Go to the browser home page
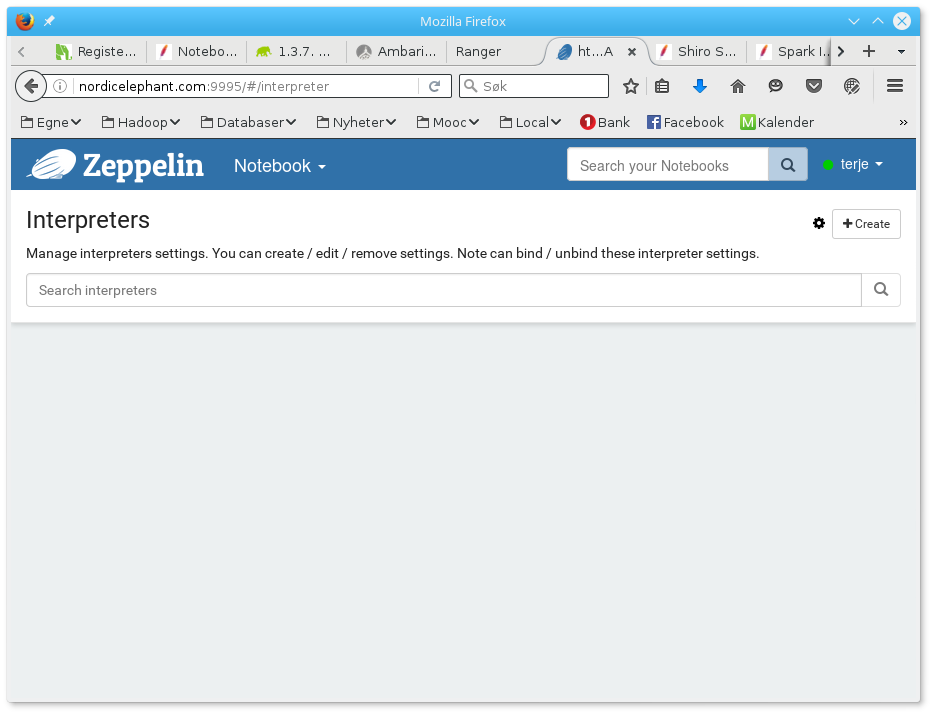The width and height of the screenshot is (933, 715). 738,86
